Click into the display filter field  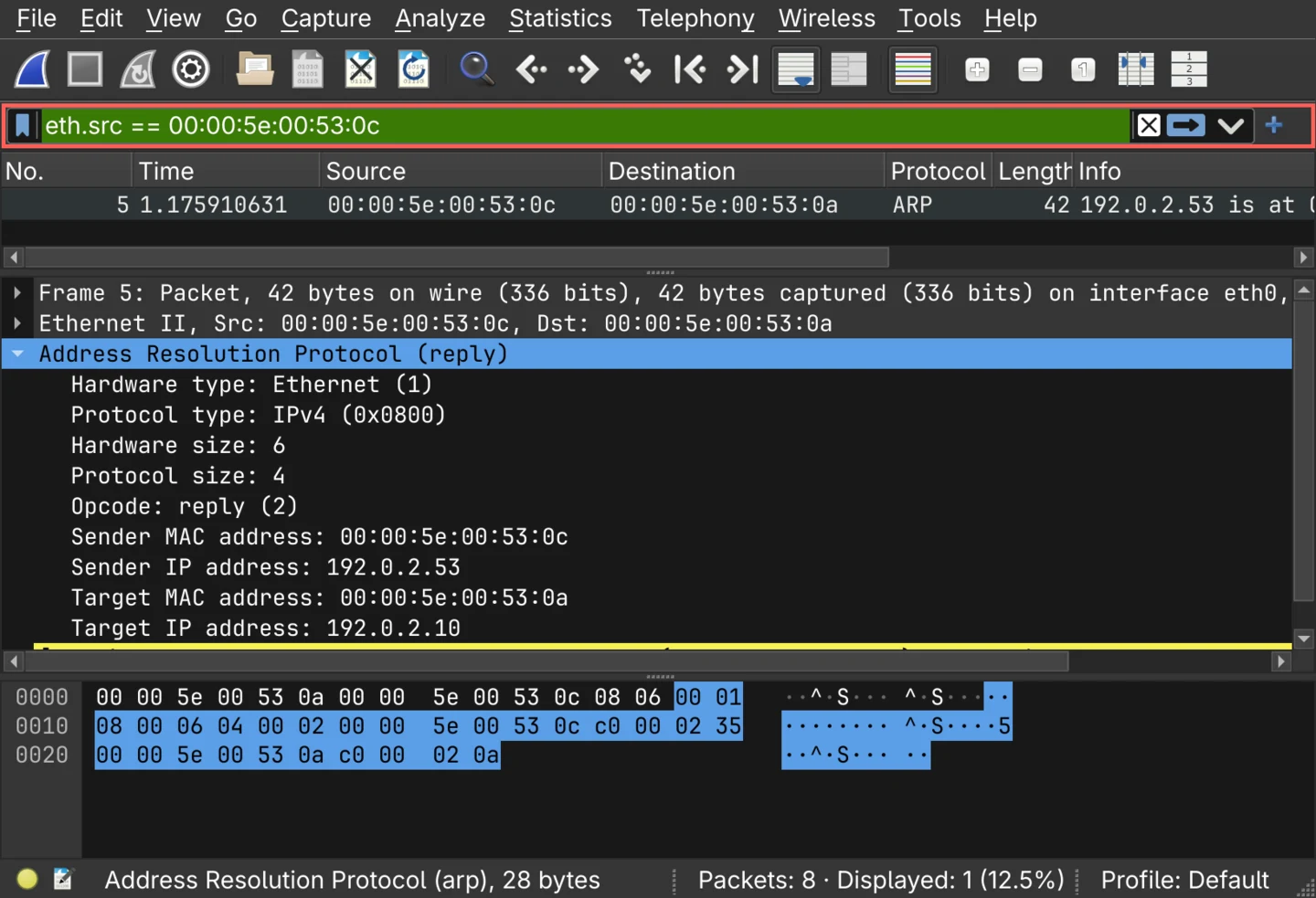[x=585, y=125]
